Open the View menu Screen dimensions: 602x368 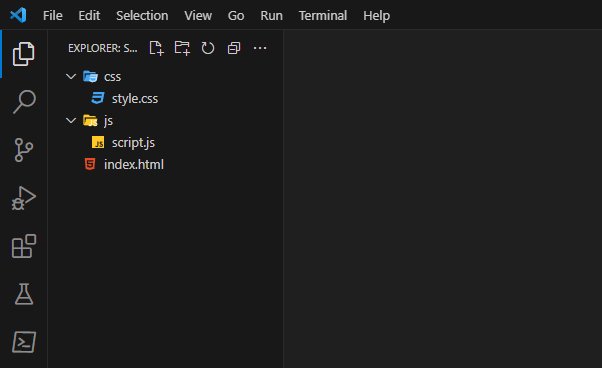[x=198, y=15]
